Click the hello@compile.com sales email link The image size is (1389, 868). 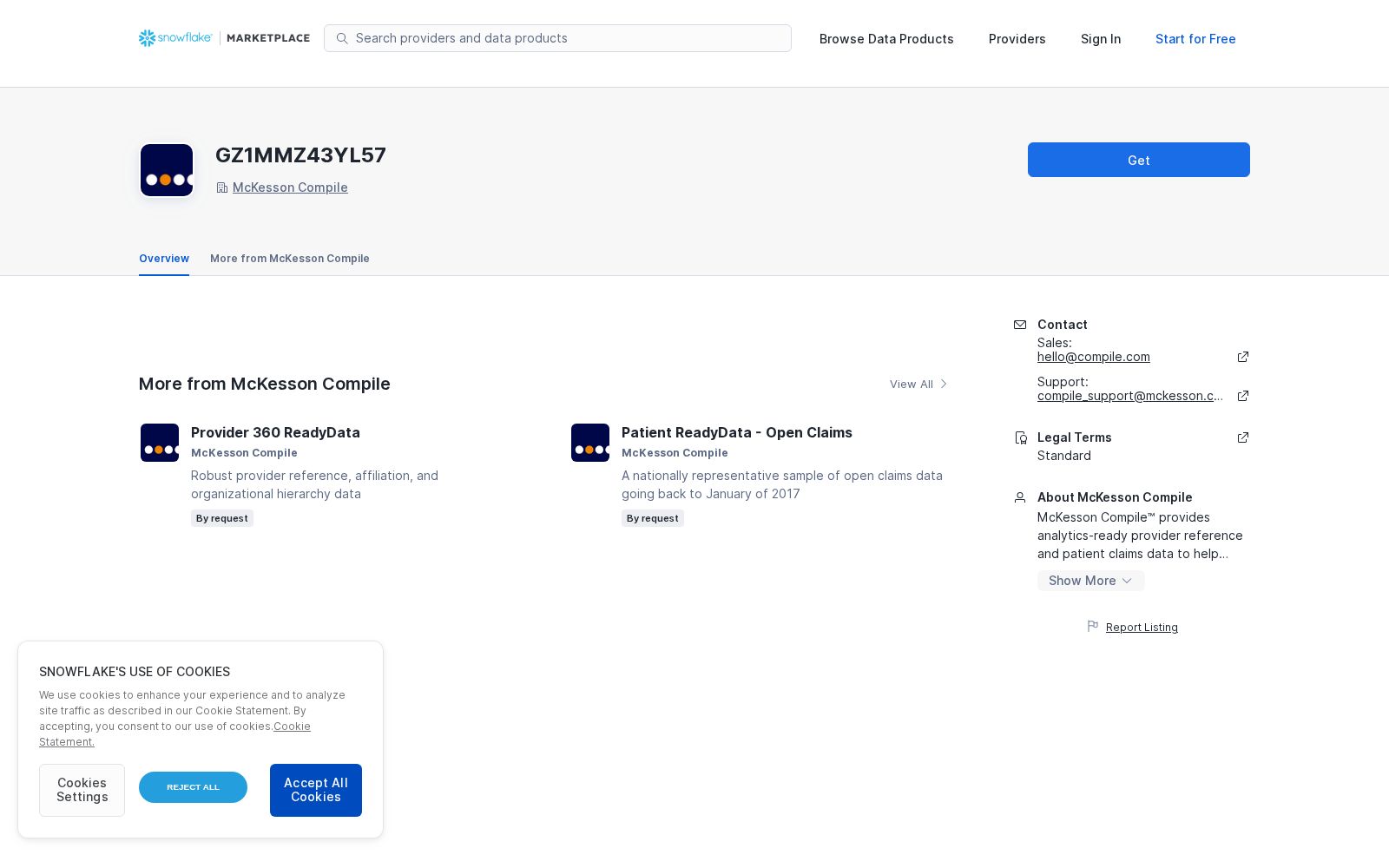1094,357
